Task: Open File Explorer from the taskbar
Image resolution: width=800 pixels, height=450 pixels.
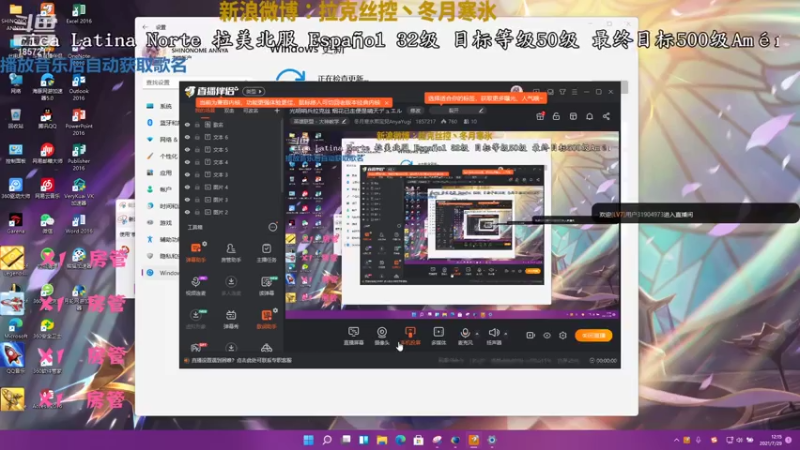Action: coord(382,440)
